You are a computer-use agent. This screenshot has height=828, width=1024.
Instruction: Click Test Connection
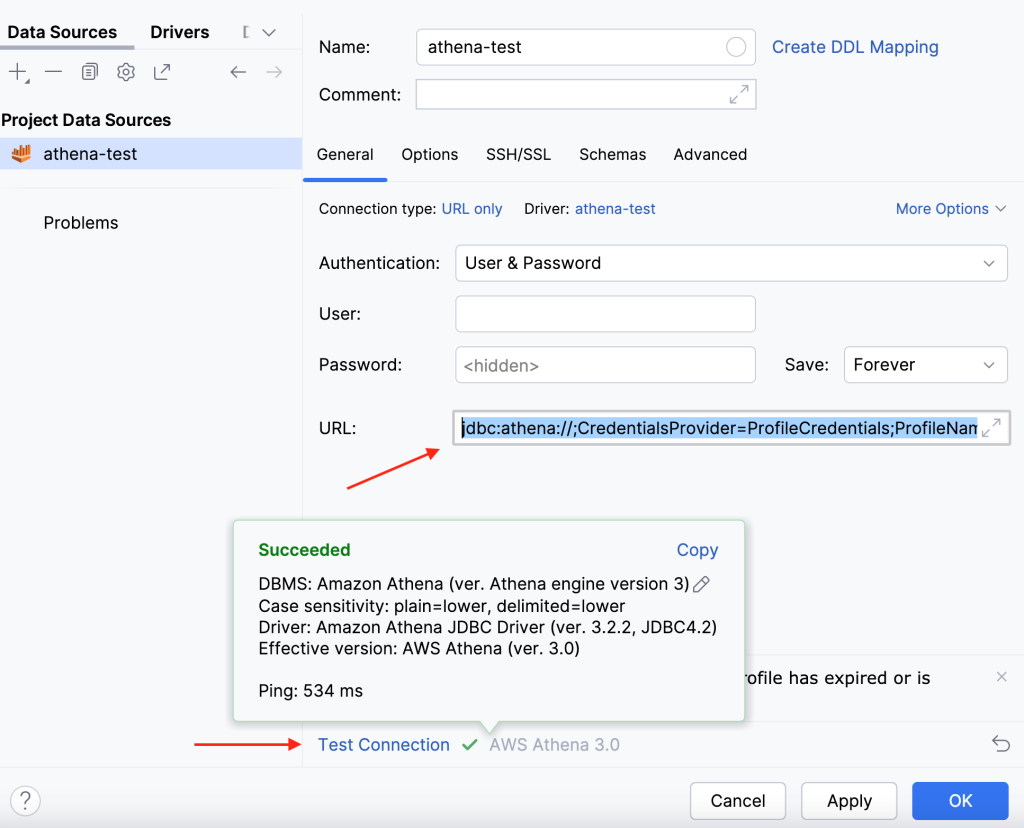click(383, 744)
